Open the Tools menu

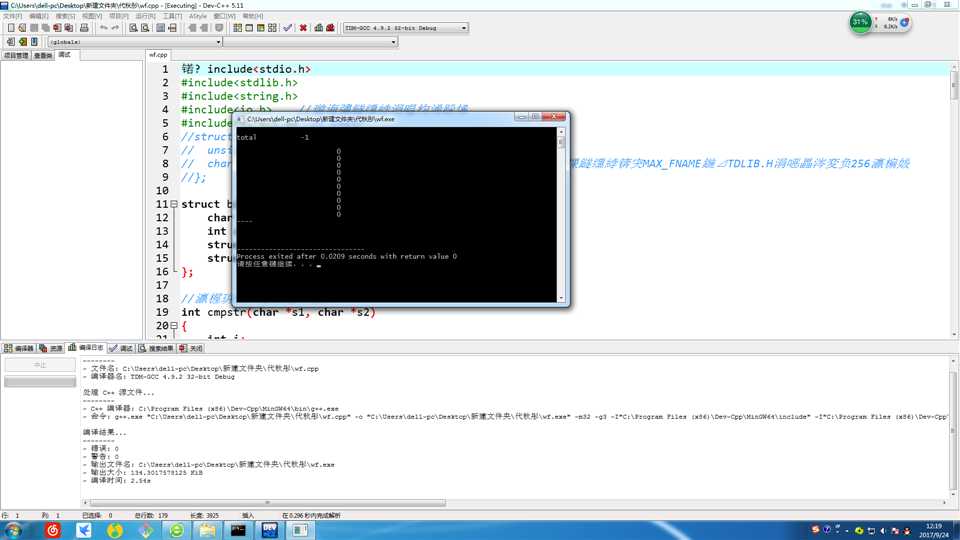(x=172, y=16)
